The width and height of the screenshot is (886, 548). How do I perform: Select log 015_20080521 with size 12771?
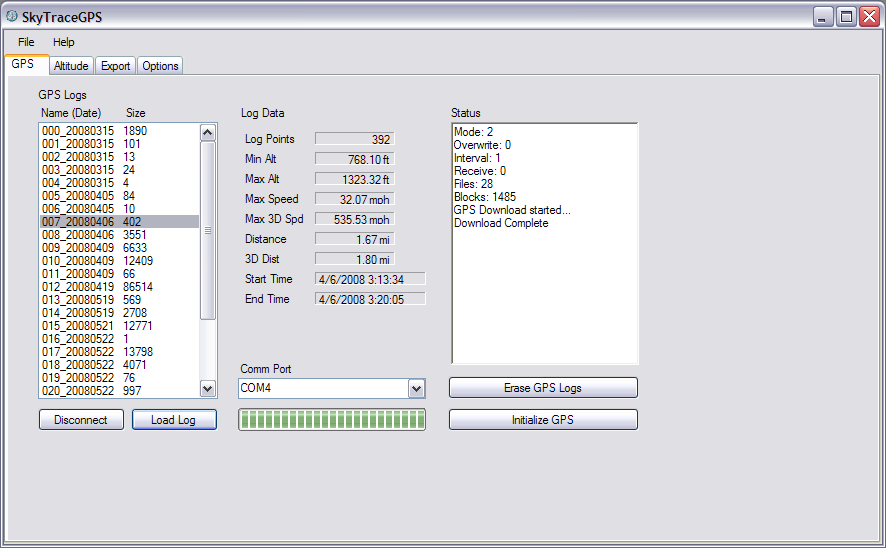point(119,325)
